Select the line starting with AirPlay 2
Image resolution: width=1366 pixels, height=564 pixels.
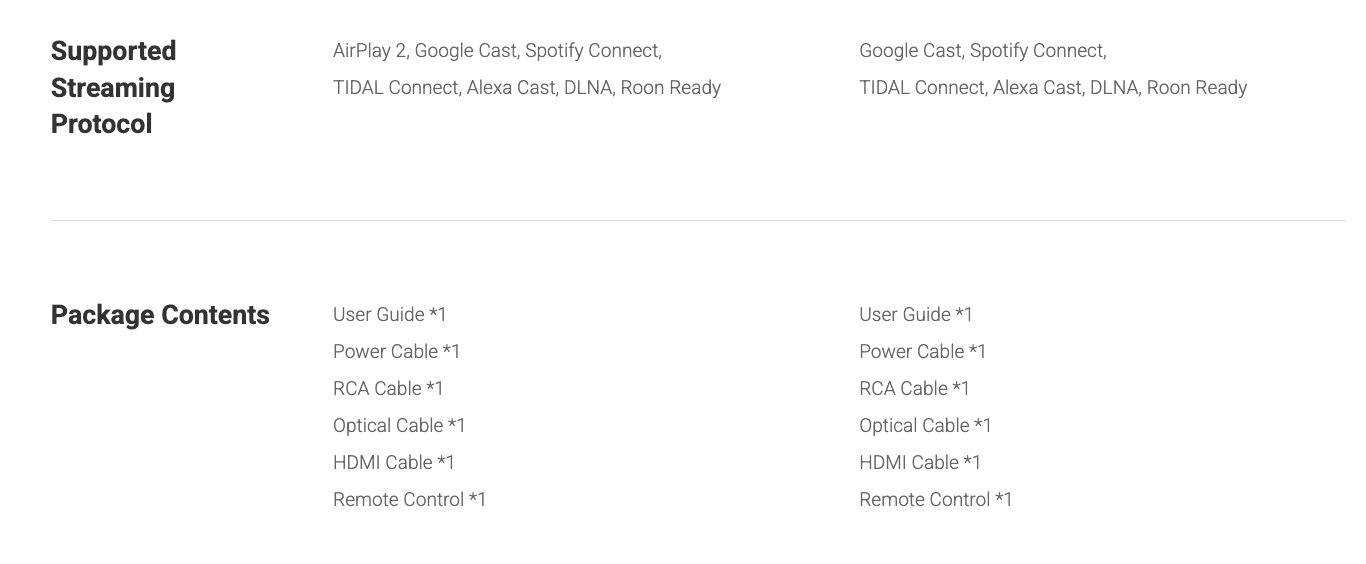point(497,50)
